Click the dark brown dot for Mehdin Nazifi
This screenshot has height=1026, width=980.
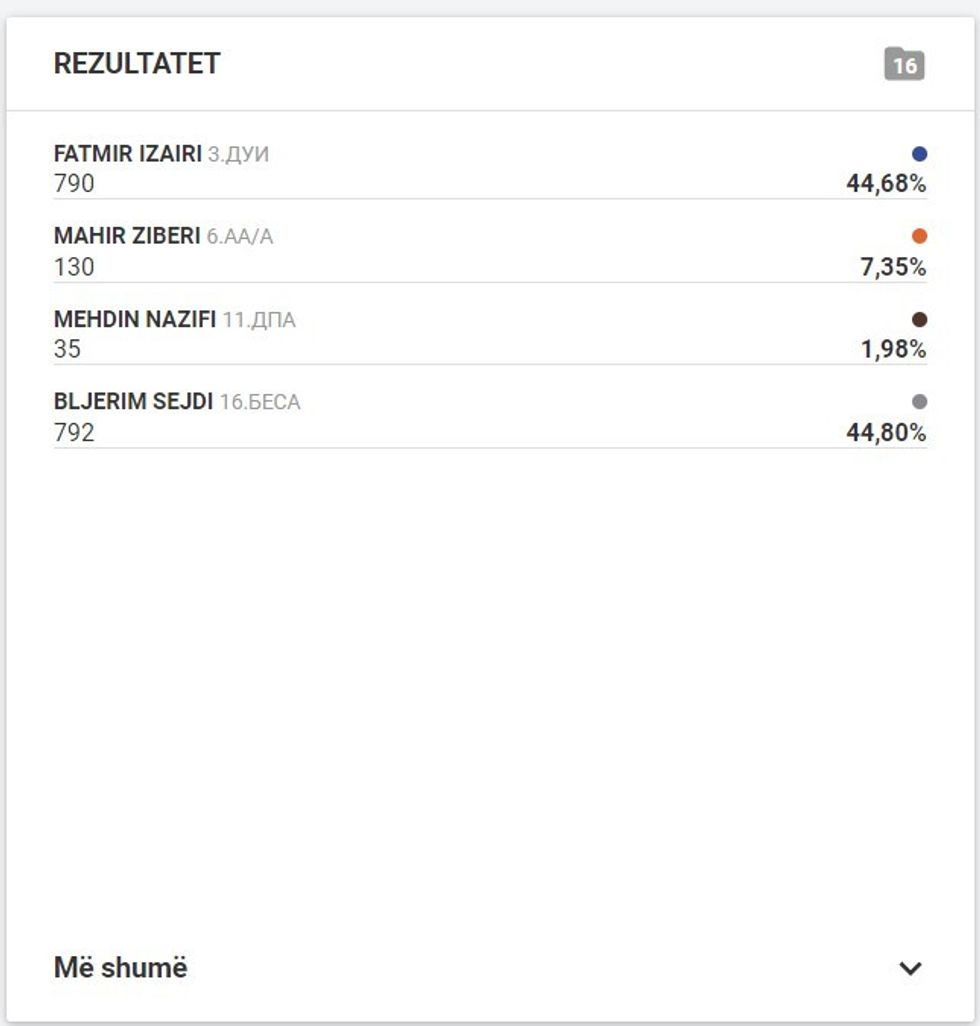tap(920, 320)
